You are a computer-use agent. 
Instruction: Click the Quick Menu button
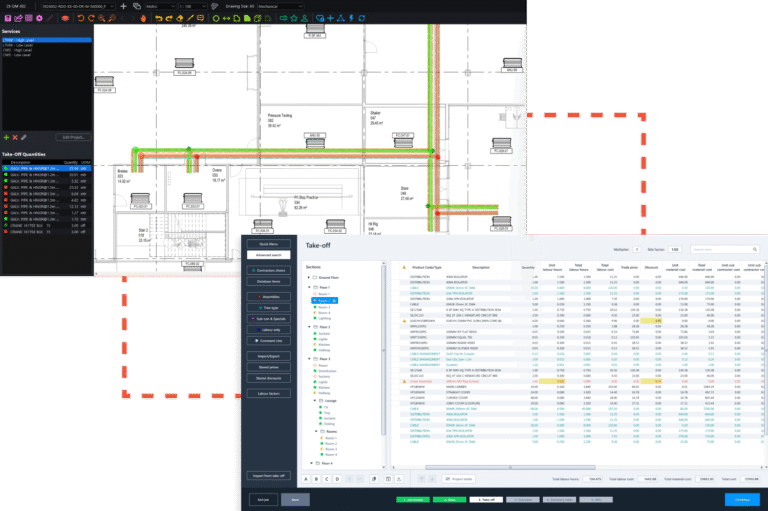(268, 244)
